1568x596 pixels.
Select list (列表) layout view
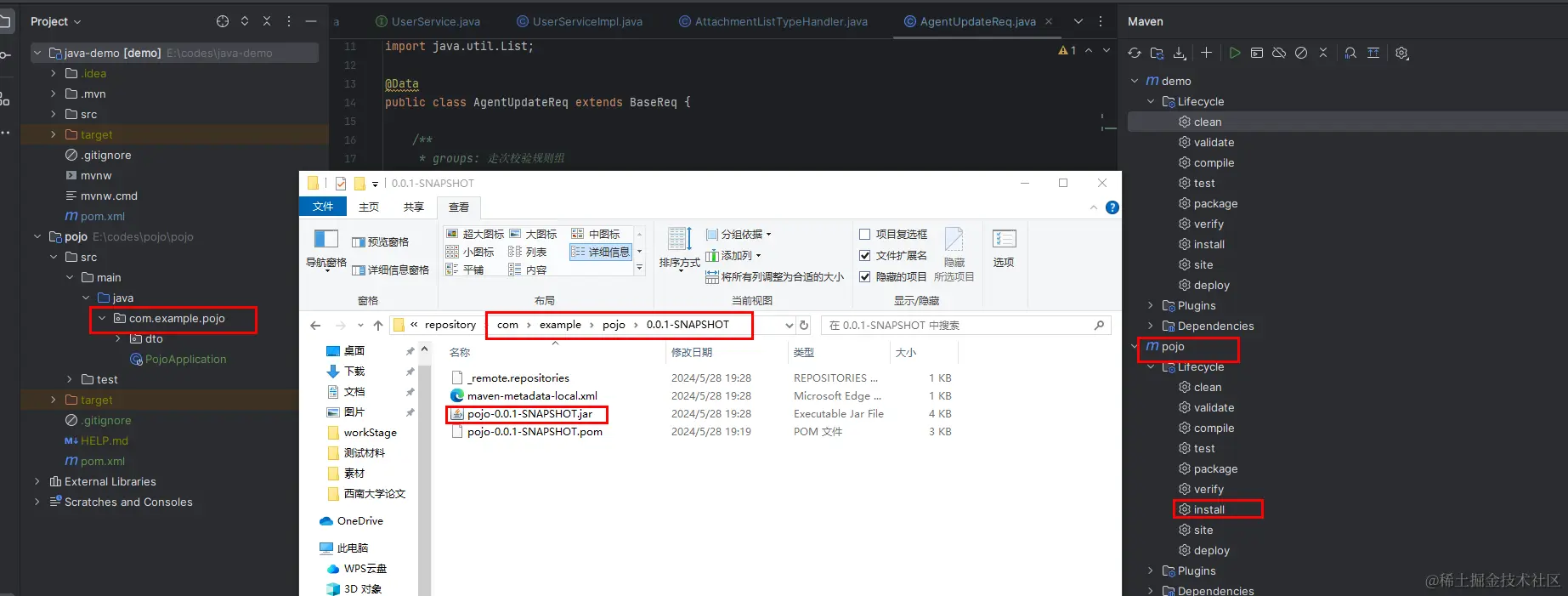[528, 252]
